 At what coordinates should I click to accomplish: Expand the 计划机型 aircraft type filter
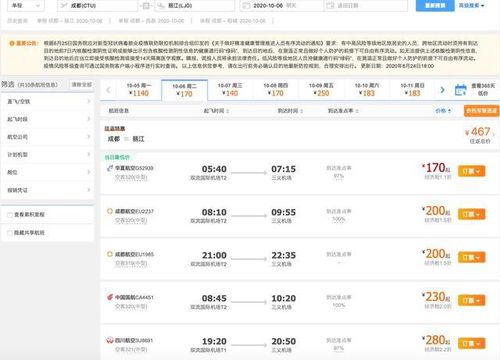(x=48, y=154)
